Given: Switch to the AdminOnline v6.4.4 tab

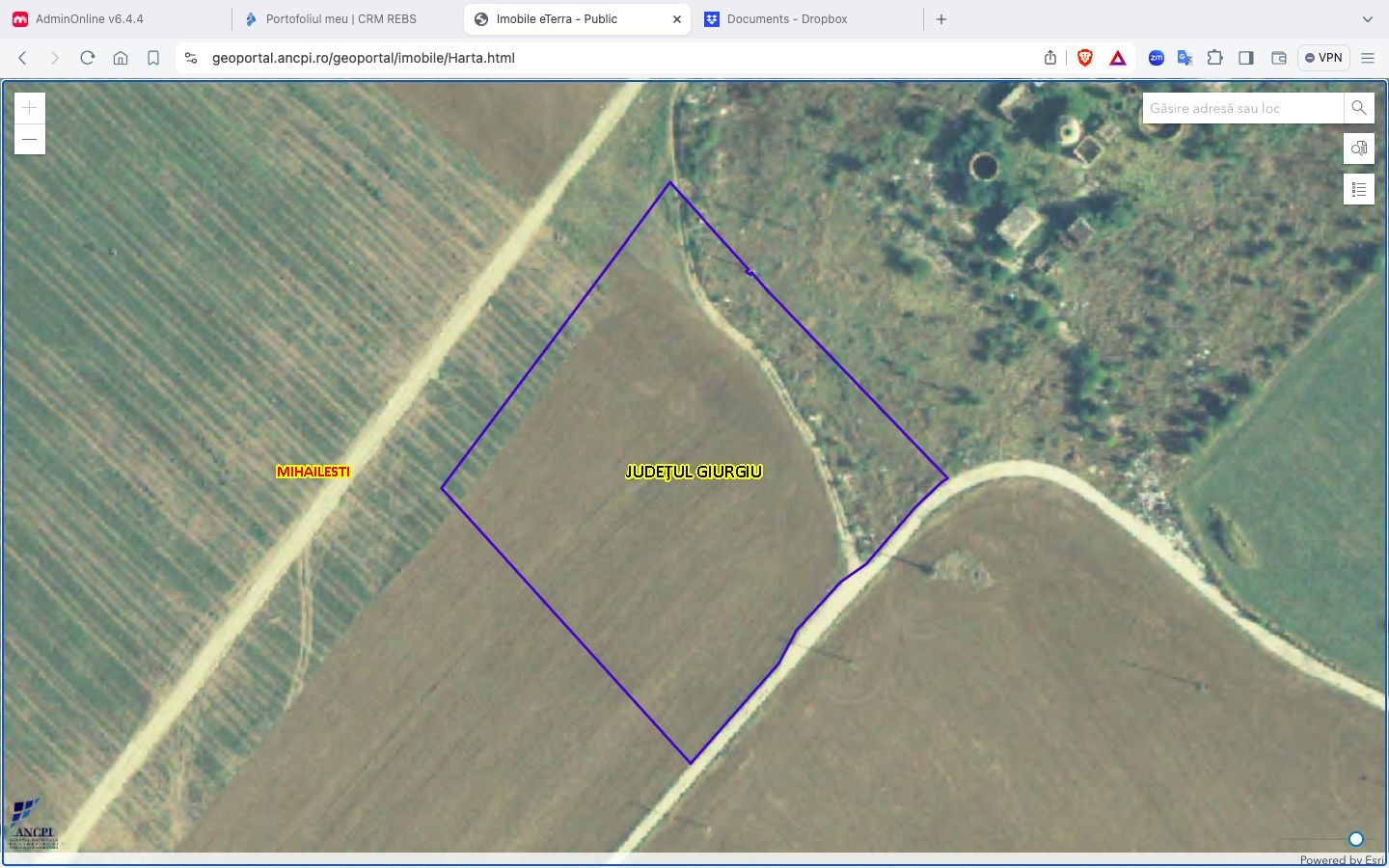Looking at the screenshot, I should [x=90, y=19].
